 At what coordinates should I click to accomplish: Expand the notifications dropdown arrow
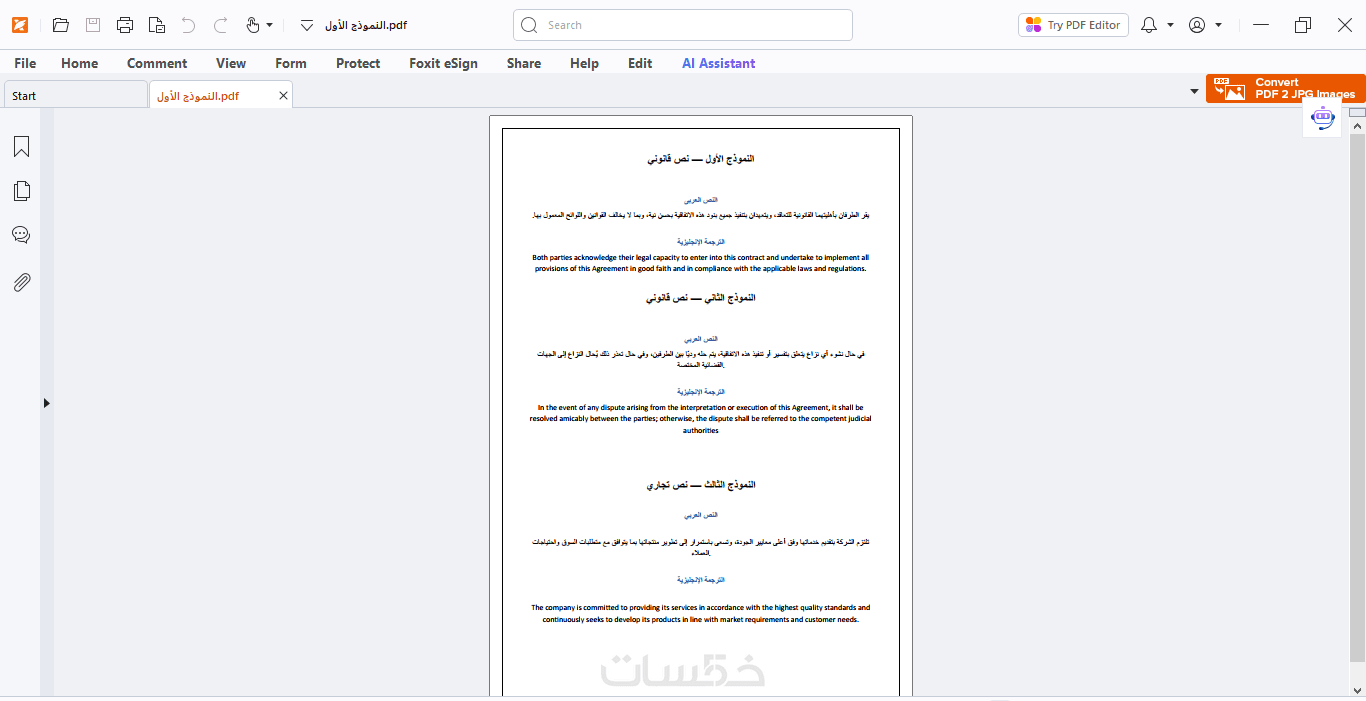(x=1170, y=25)
